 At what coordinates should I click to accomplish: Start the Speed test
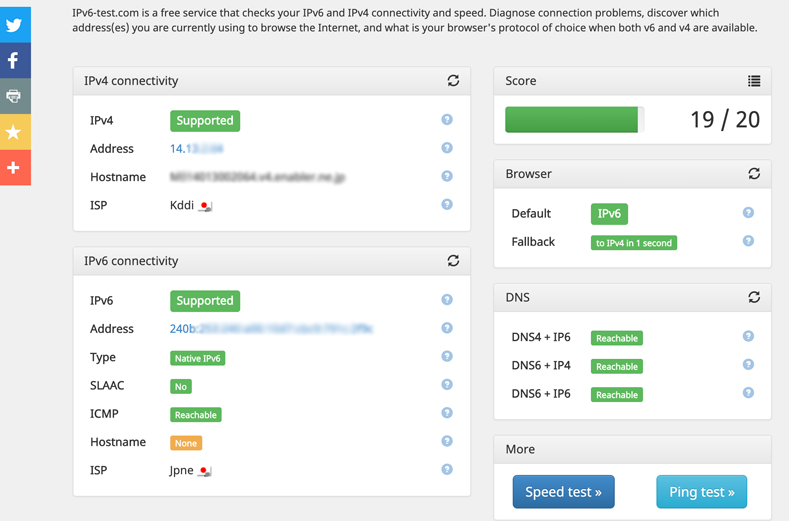[564, 492]
